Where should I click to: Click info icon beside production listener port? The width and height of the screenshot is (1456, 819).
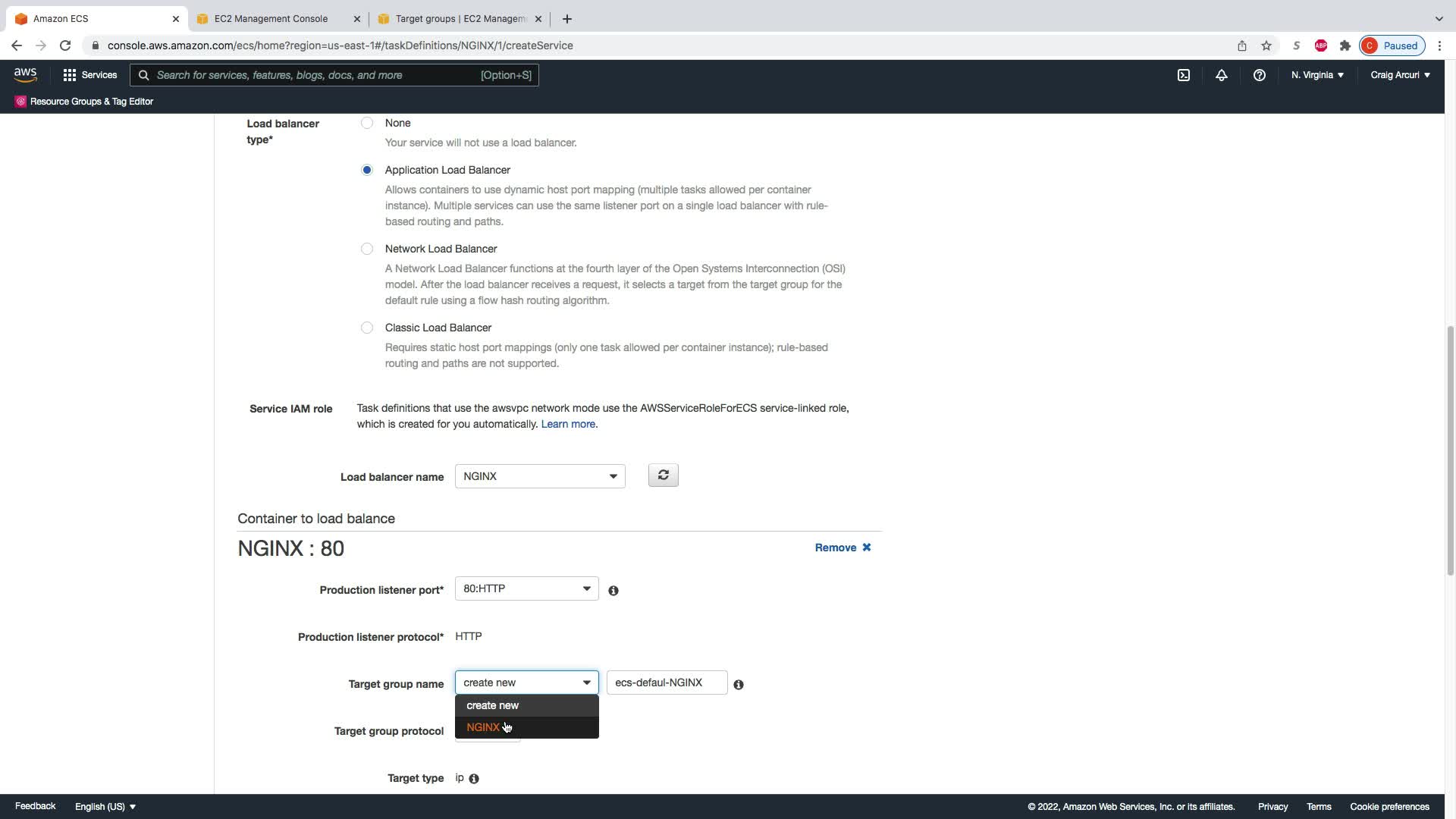[x=613, y=591]
